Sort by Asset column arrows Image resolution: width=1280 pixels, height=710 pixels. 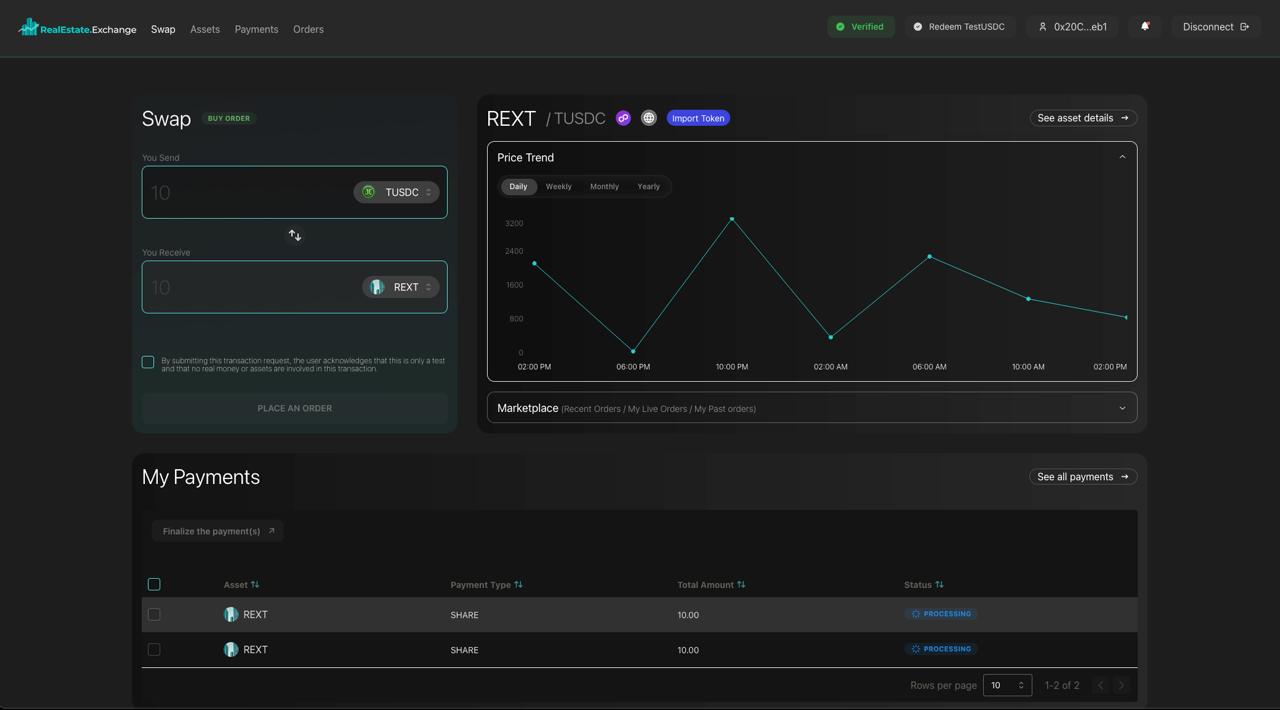255,585
